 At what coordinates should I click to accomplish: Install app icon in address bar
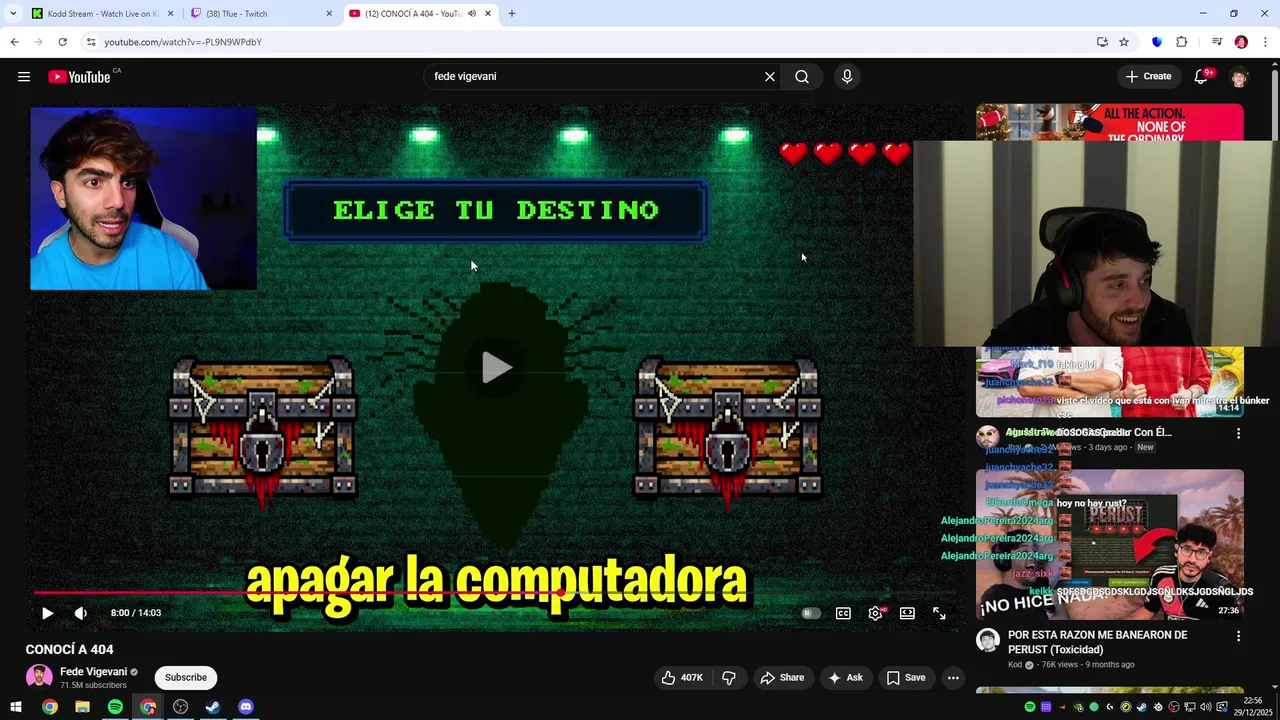pyautogui.click(x=1102, y=42)
